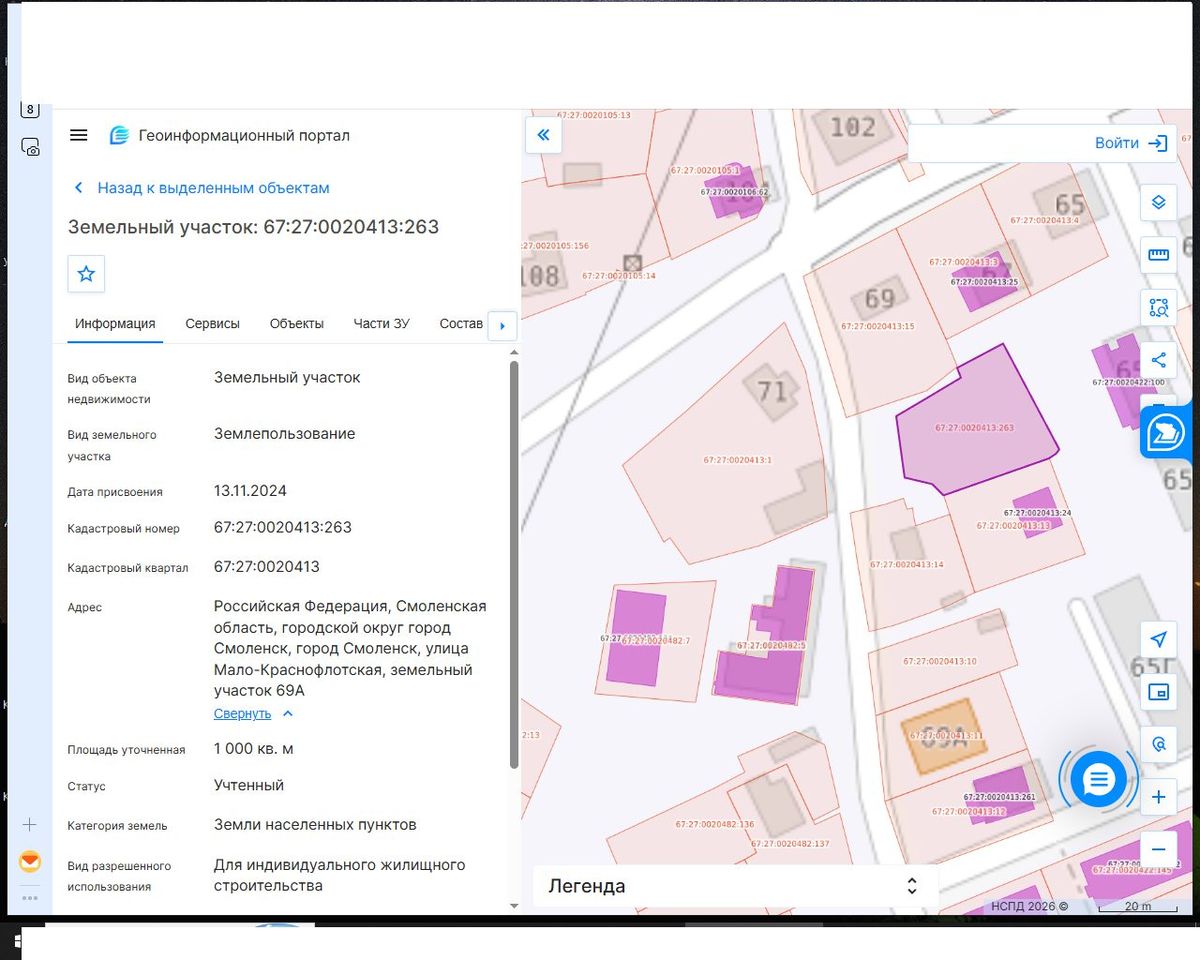
Task: Toggle the overview mini-map window
Action: [1159, 692]
